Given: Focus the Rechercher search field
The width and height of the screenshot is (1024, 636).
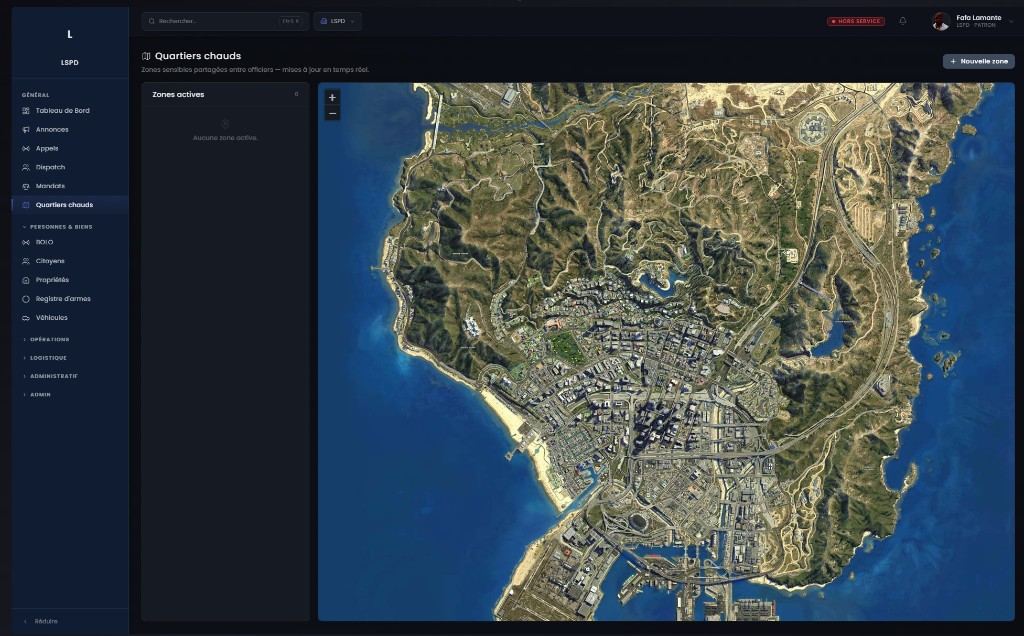Looking at the screenshot, I should tap(225, 21).
